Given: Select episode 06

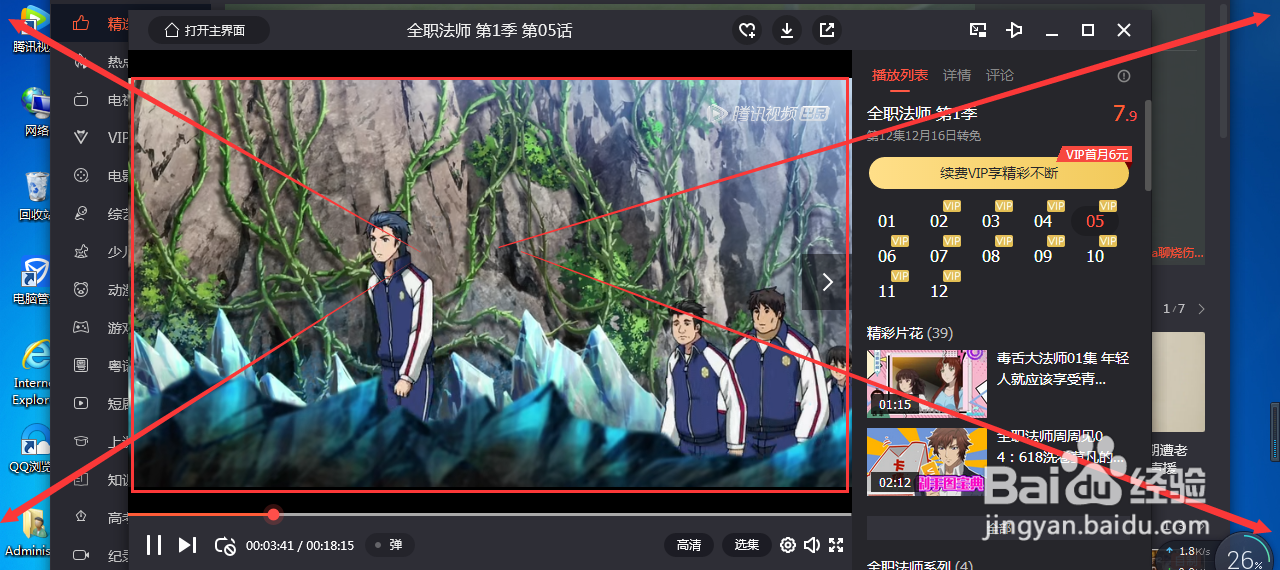Looking at the screenshot, I should tap(887, 256).
